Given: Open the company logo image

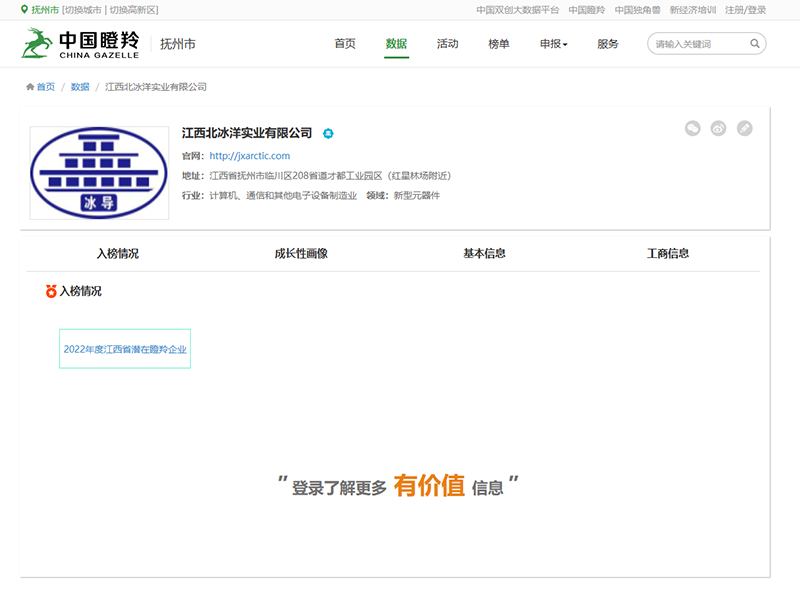Looking at the screenshot, I should pyautogui.click(x=99, y=173).
